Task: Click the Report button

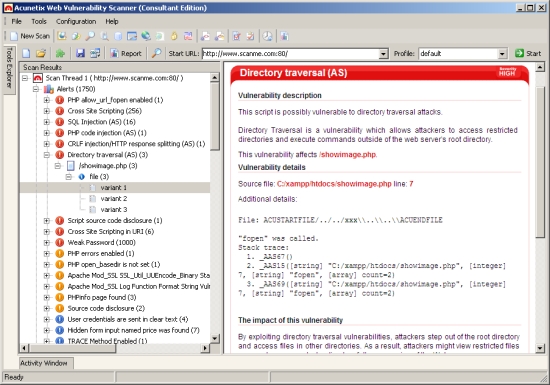Action: pos(126,53)
